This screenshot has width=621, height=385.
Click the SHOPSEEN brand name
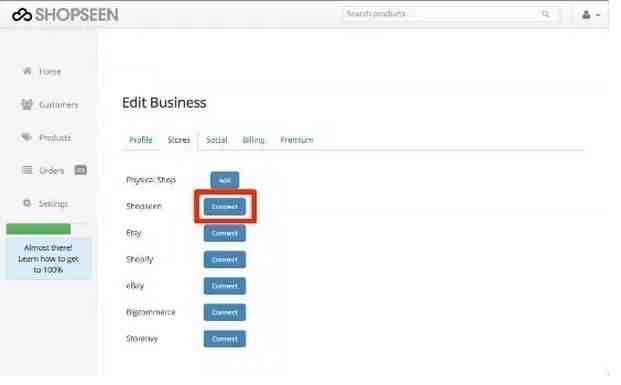pos(77,15)
